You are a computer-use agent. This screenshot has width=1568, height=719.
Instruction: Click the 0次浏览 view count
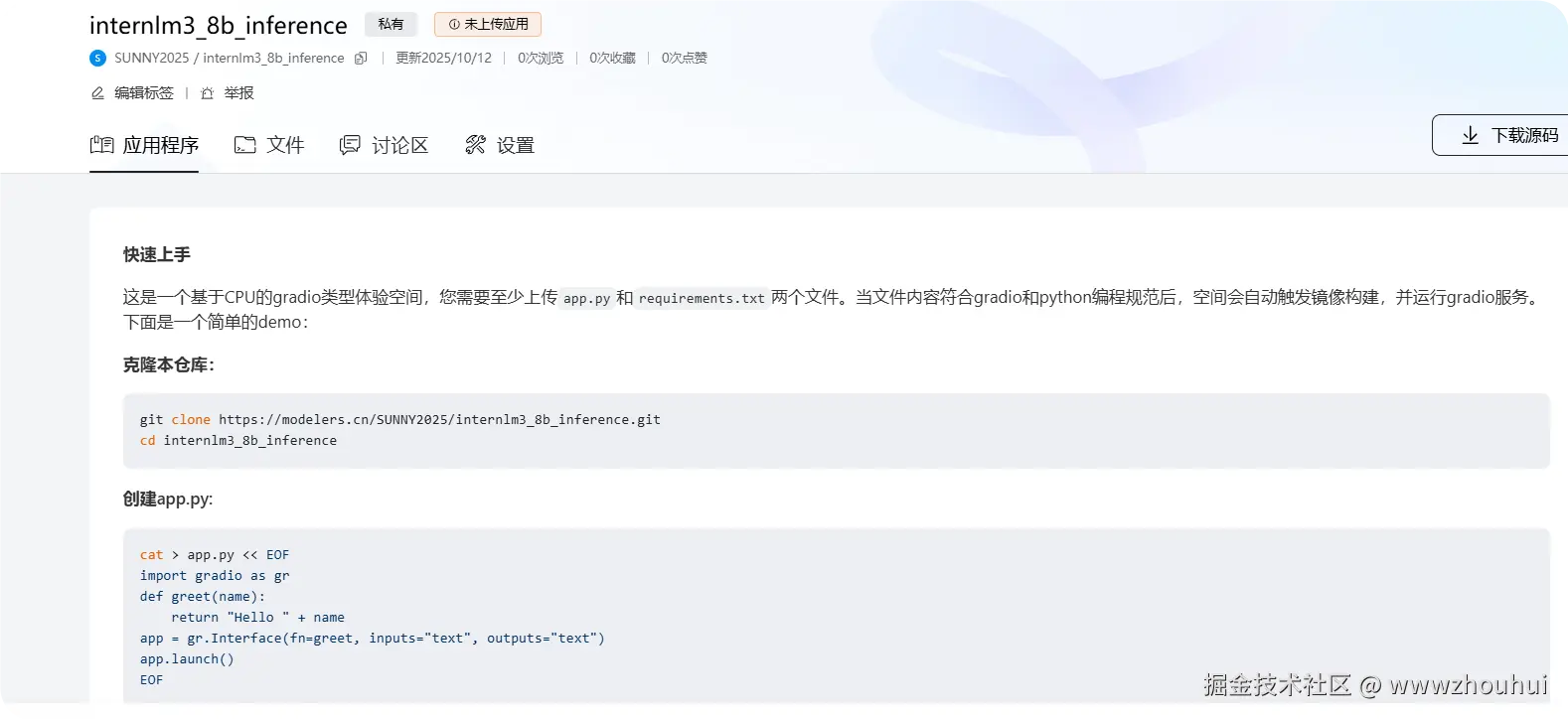541,58
